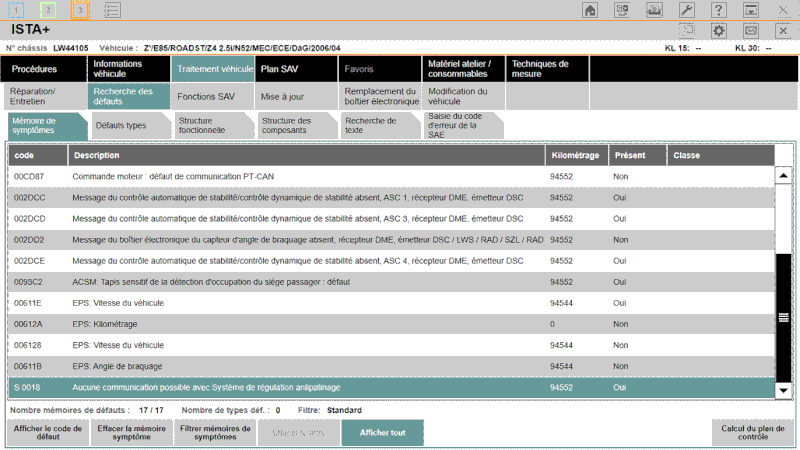Screen dimensions: 800x450
Task: Select fault row 002DCE ASC 4
Action: tap(391, 261)
